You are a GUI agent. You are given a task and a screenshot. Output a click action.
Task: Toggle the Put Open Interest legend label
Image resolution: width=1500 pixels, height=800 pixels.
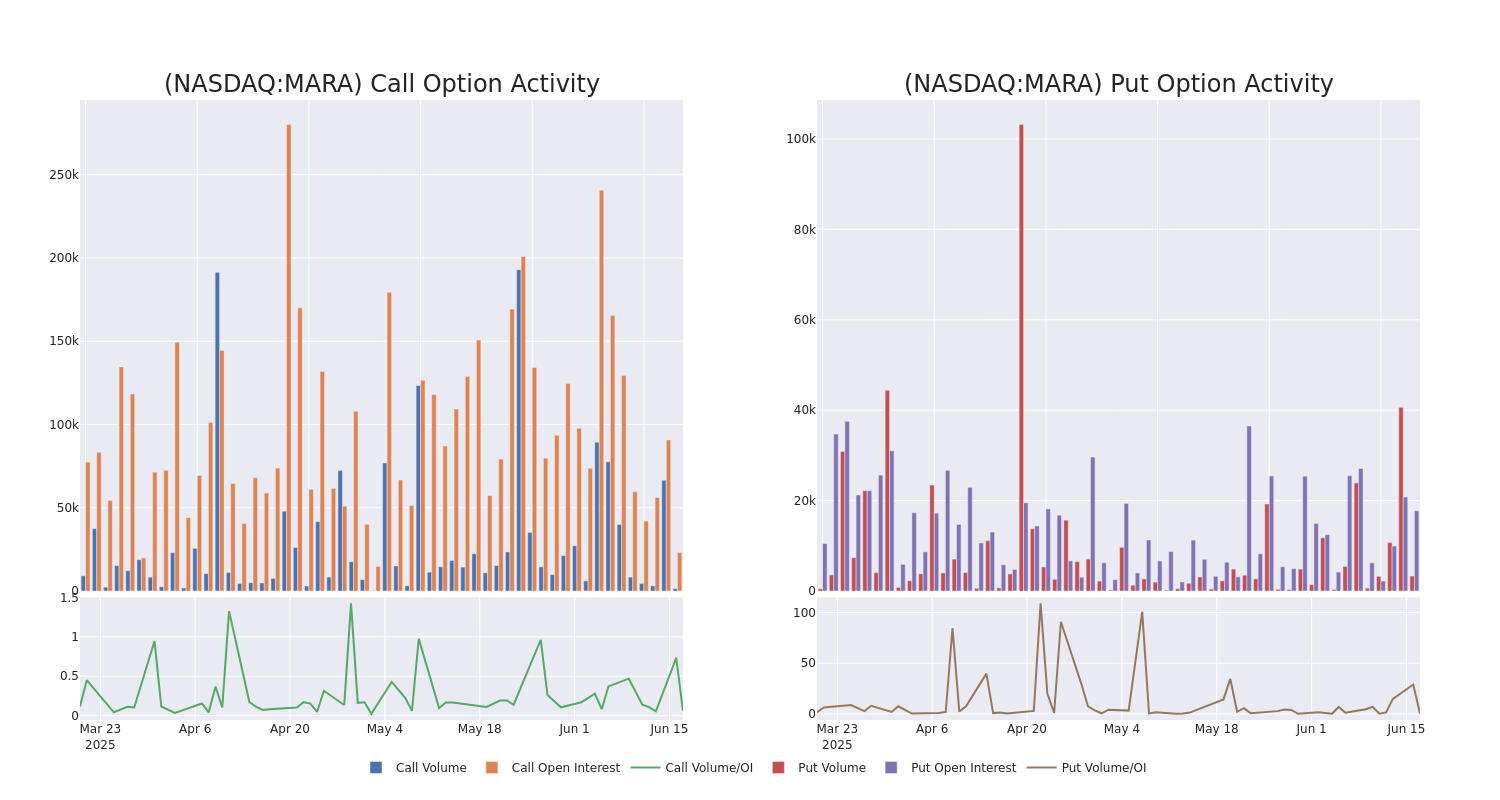[x=963, y=768]
